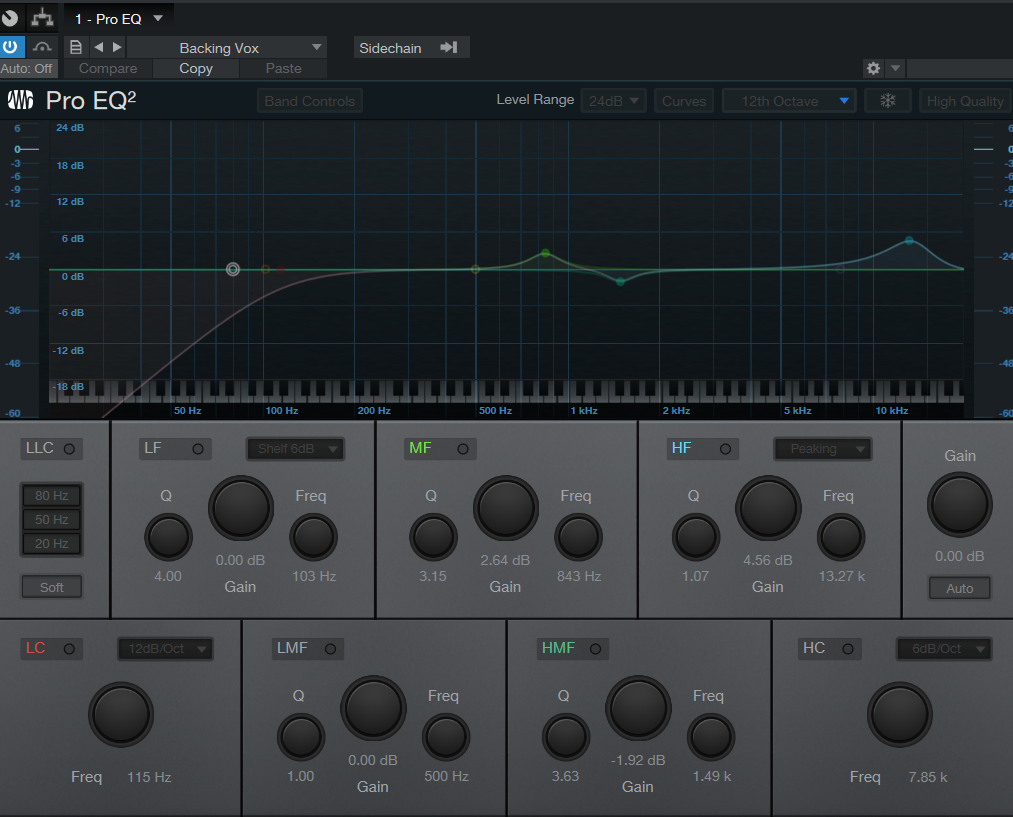Click the LF Q knob

pos(168,537)
